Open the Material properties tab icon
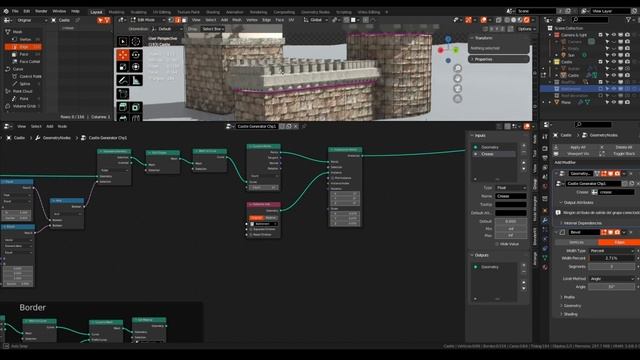This screenshot has height=360, width=640. pos(545,267)
